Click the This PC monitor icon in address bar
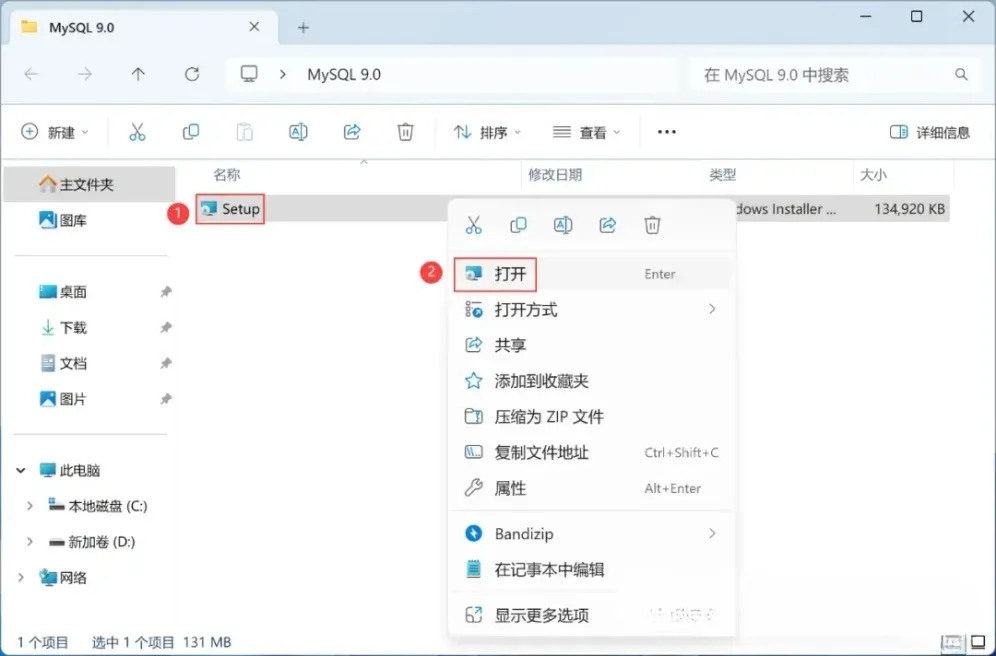The image size is (996, 656). click(249, 74)
